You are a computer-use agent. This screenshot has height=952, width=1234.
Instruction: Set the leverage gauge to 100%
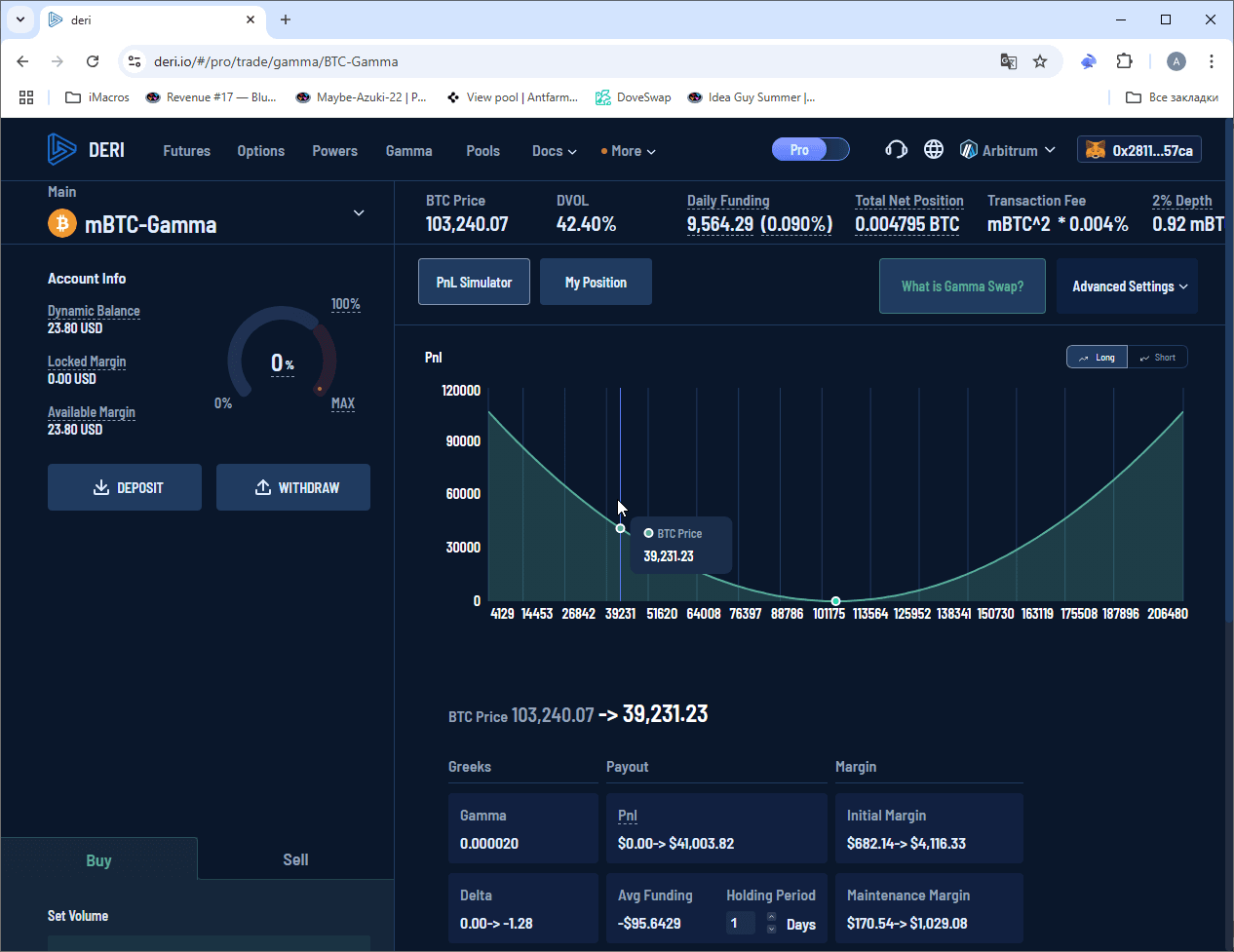(346, 304)
